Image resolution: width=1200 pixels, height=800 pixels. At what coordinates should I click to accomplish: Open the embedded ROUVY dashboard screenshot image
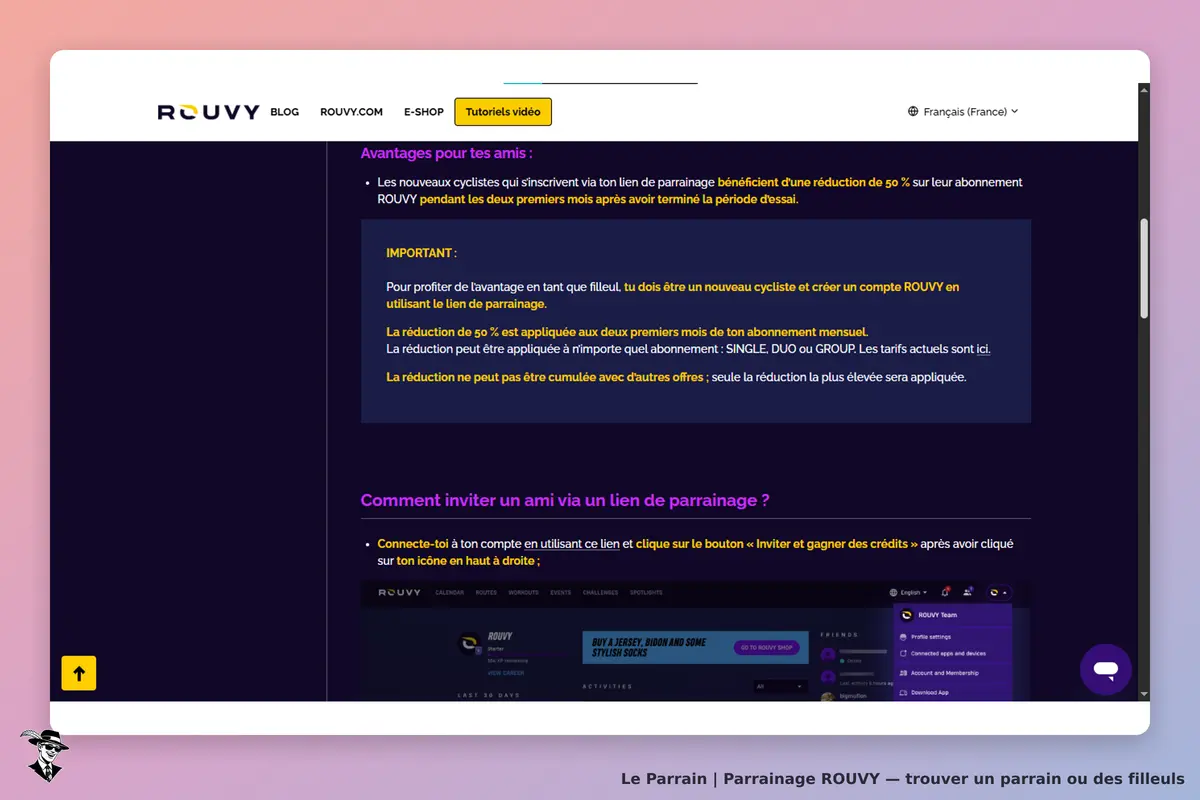[696, 640]
